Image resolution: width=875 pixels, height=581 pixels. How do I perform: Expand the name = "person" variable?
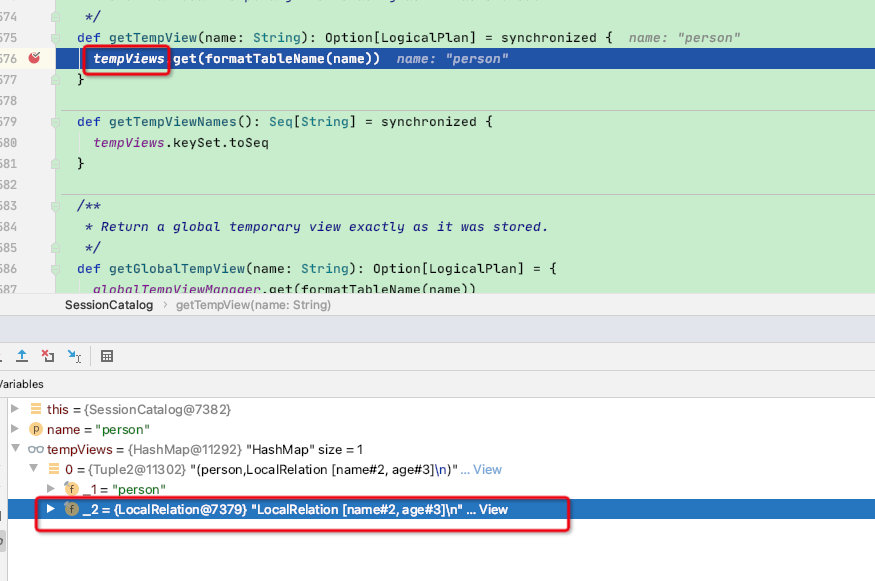pos(15,429)
